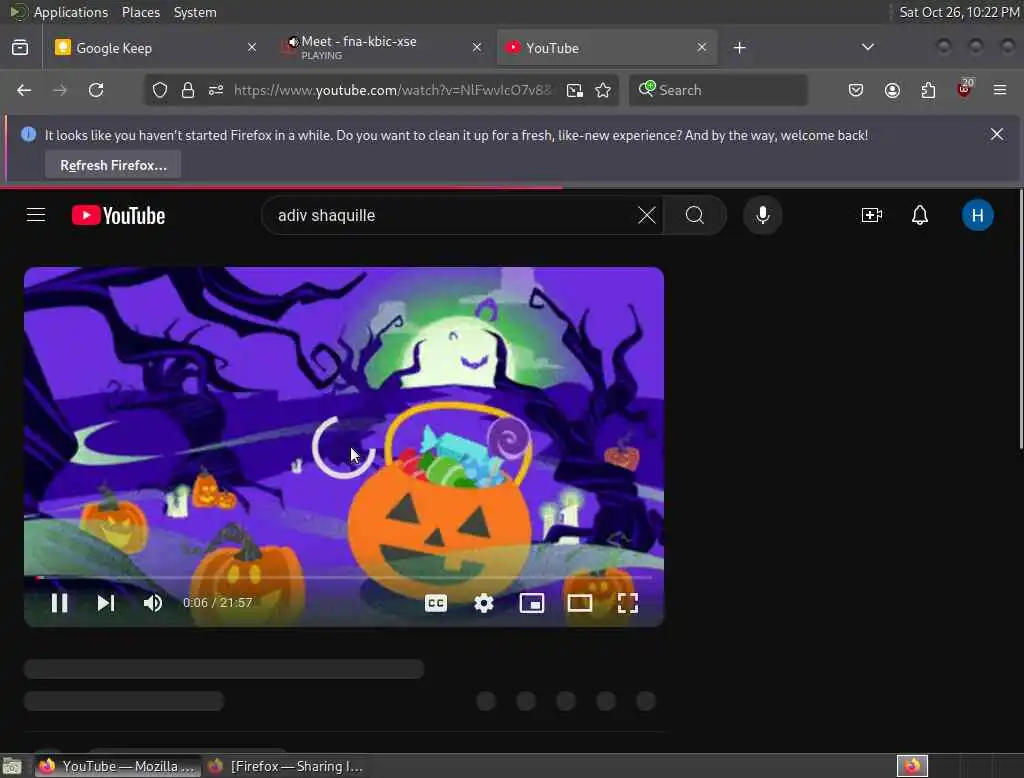Open the System menu
This screenshot has width=1024, height=778.
pos(195,12)
